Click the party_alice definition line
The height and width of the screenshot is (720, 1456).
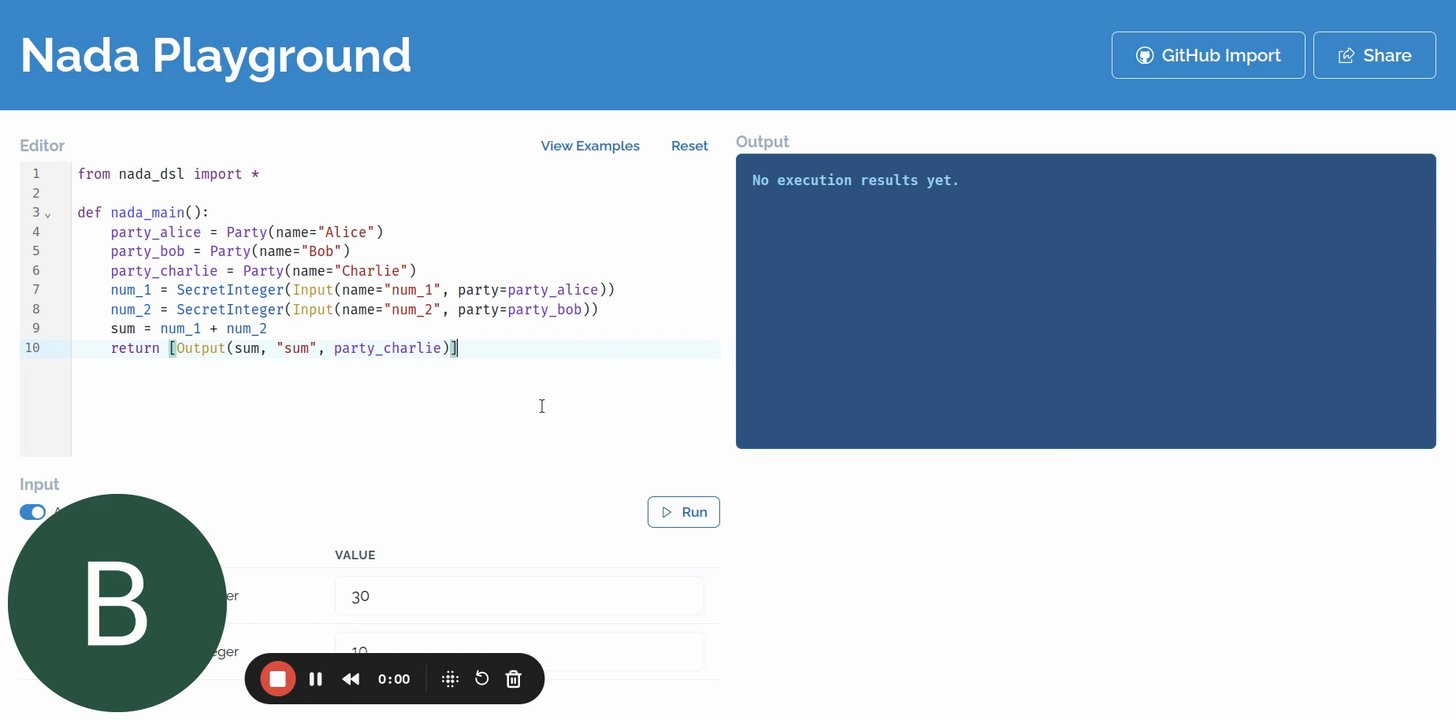247,232
